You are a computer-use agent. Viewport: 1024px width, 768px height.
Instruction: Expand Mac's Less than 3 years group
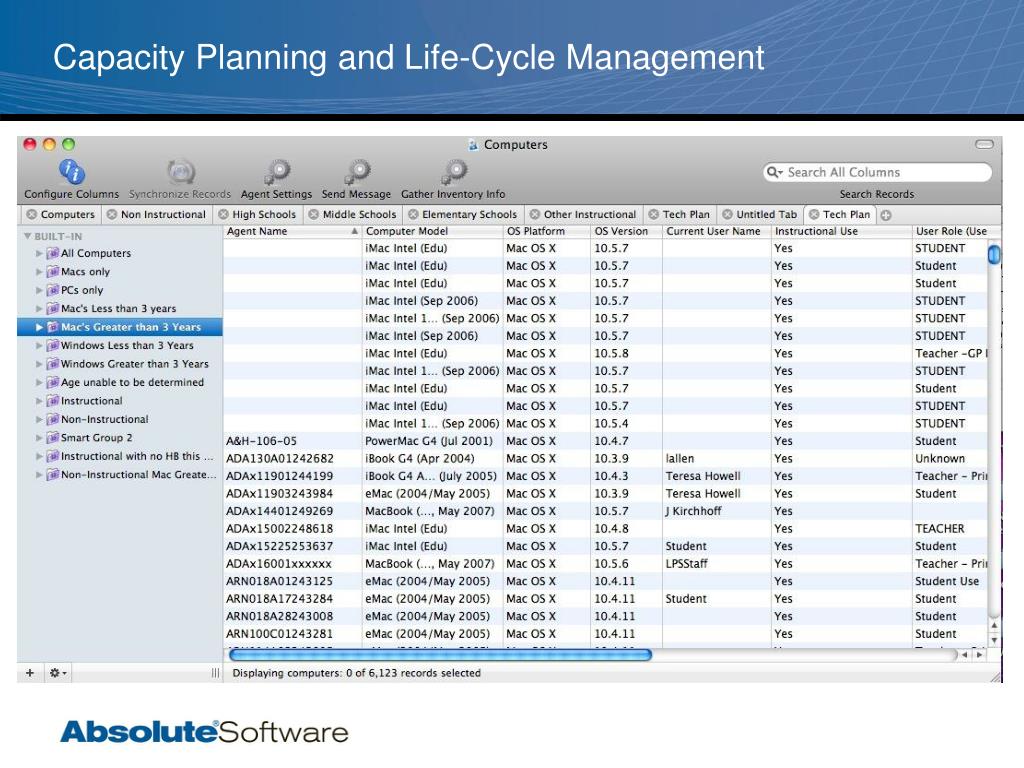pyautogui.click(x=39, y=308)
